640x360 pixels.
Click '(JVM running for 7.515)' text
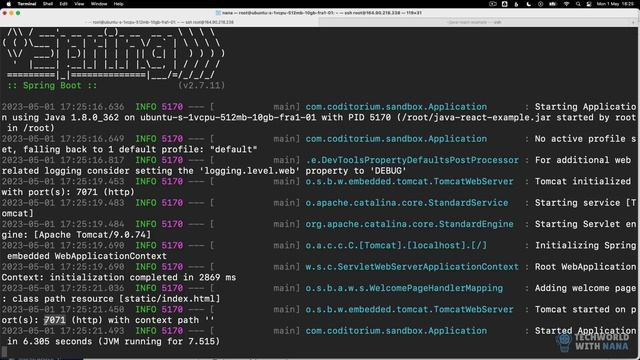(x=159, y=341)
